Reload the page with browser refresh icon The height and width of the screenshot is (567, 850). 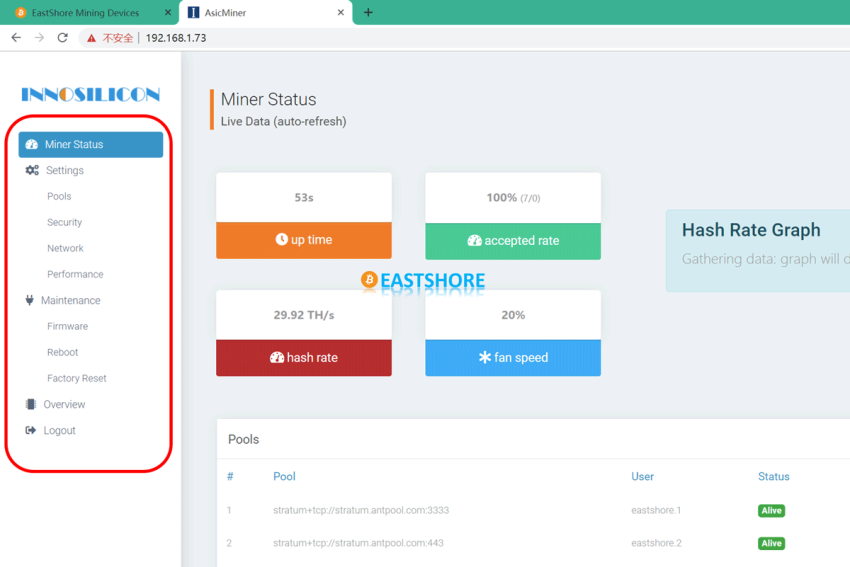click(62, 38)
